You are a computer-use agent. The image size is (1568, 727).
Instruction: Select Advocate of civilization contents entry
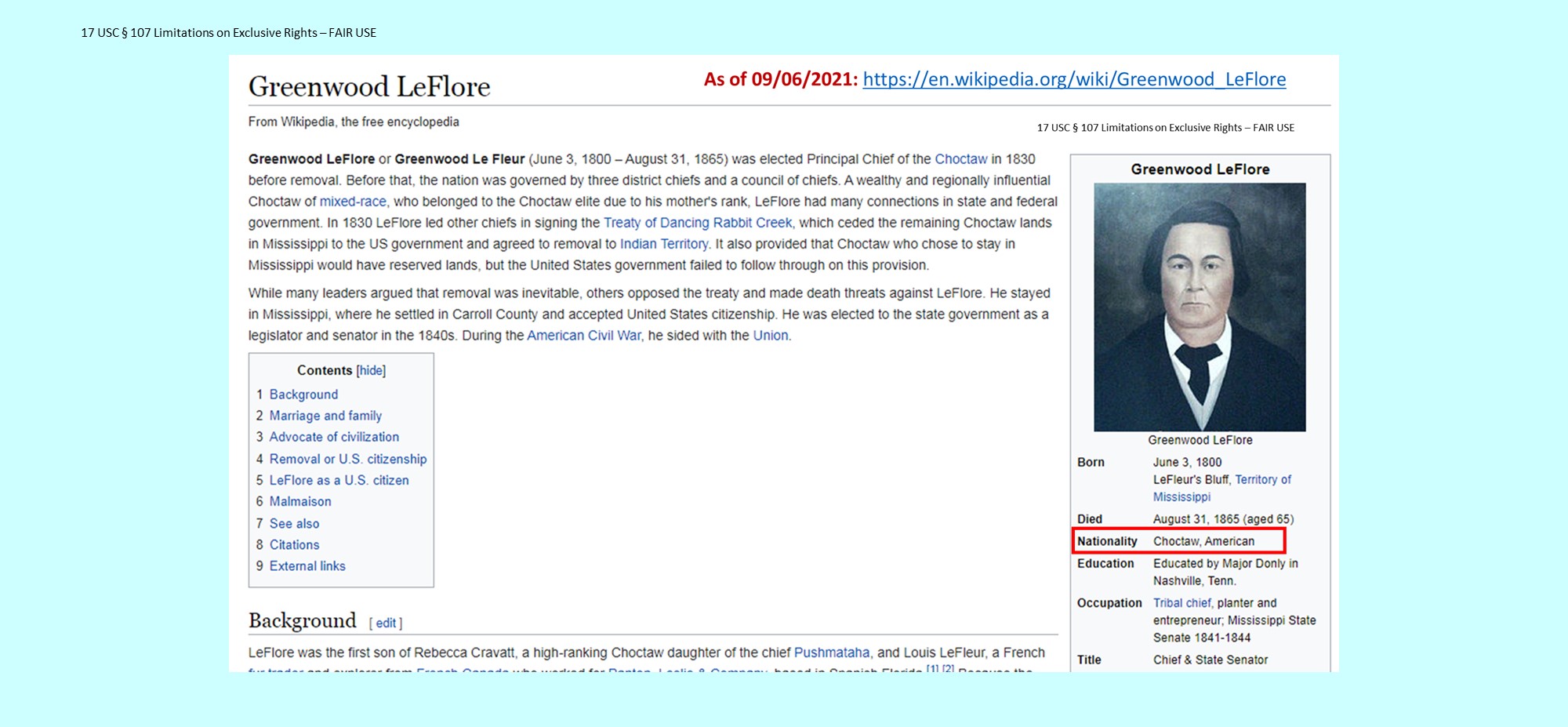coord(334,437)
